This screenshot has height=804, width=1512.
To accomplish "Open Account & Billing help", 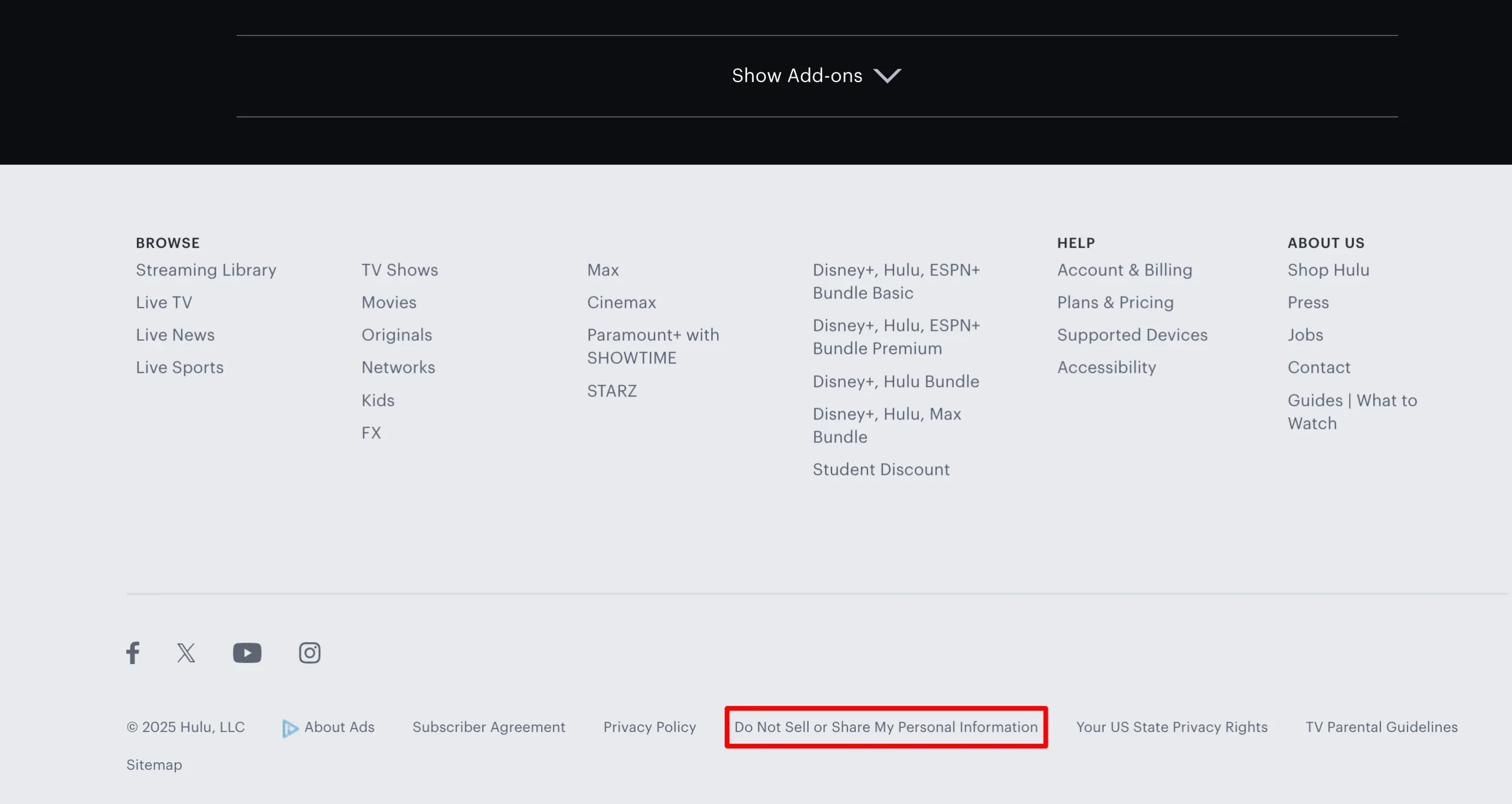I will click(x=1125, y=270).
